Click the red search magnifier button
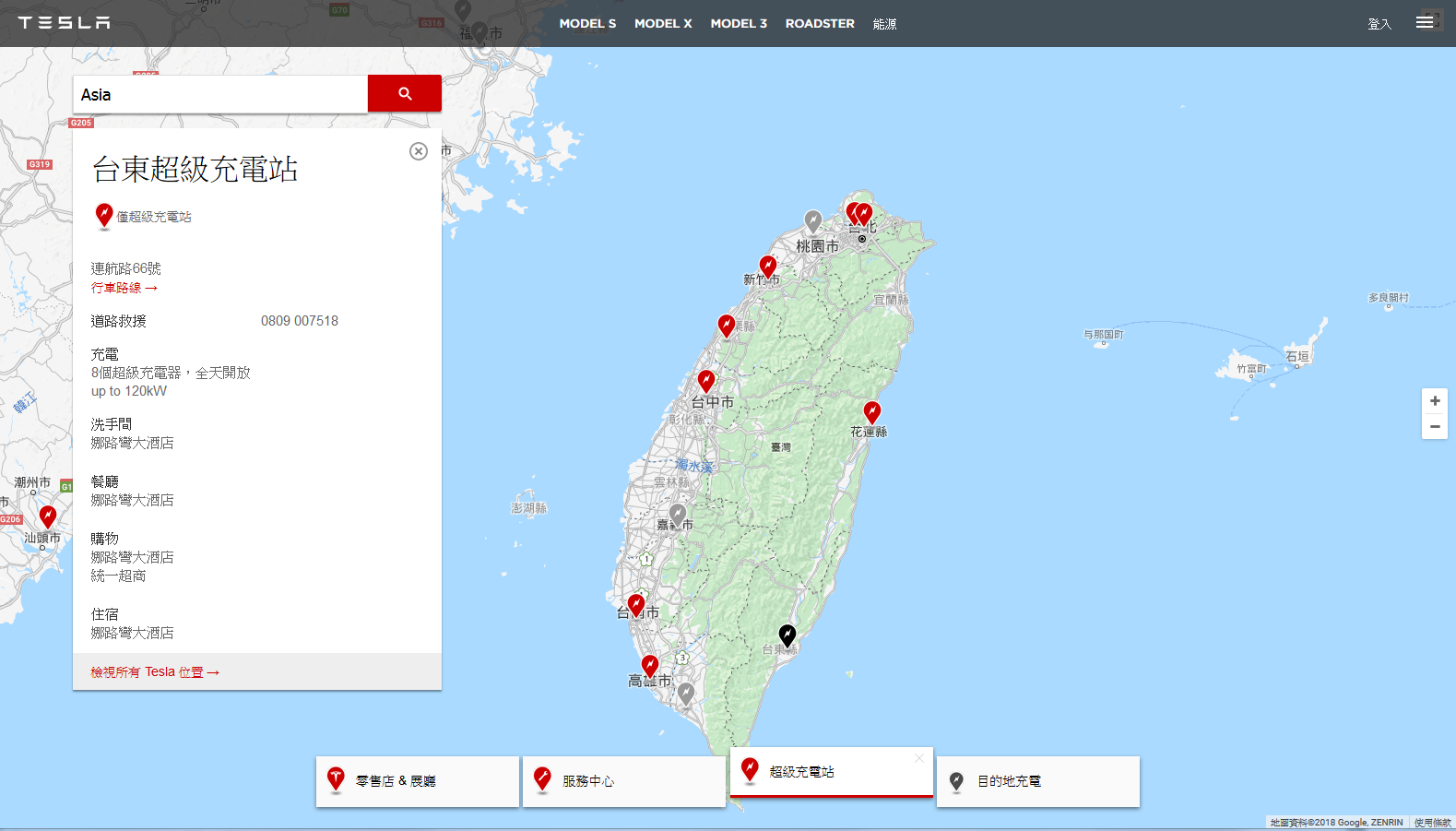This screenshot has height=831, width=1456. click(405, 94)
